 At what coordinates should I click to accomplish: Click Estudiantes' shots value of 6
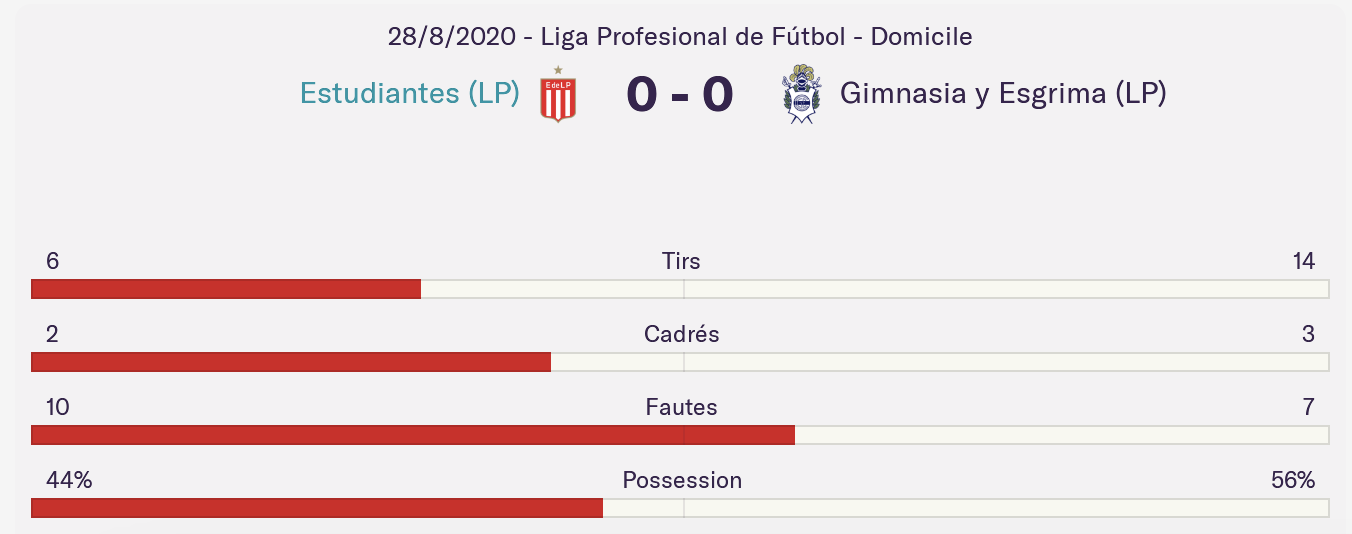(53, 262)
